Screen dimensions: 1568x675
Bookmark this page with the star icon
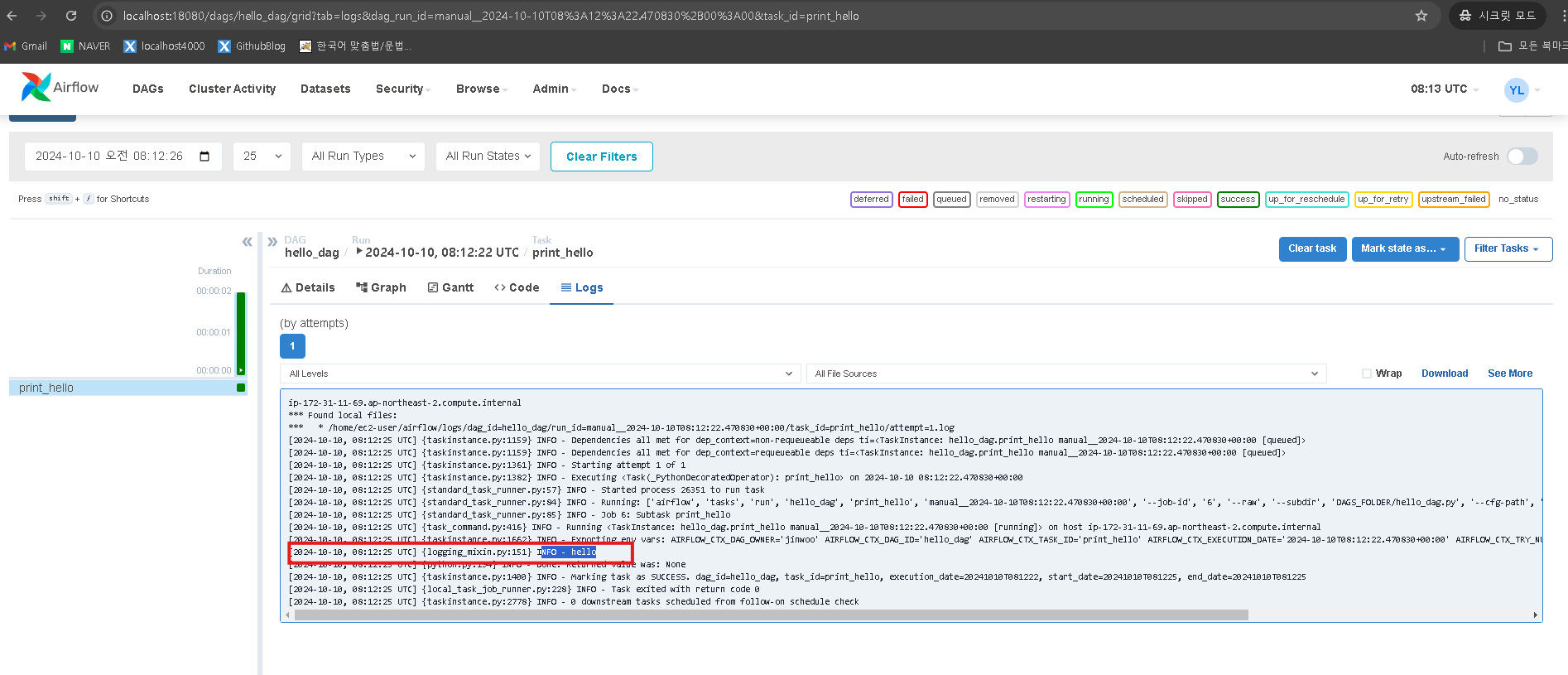(x=1421, y=16)
